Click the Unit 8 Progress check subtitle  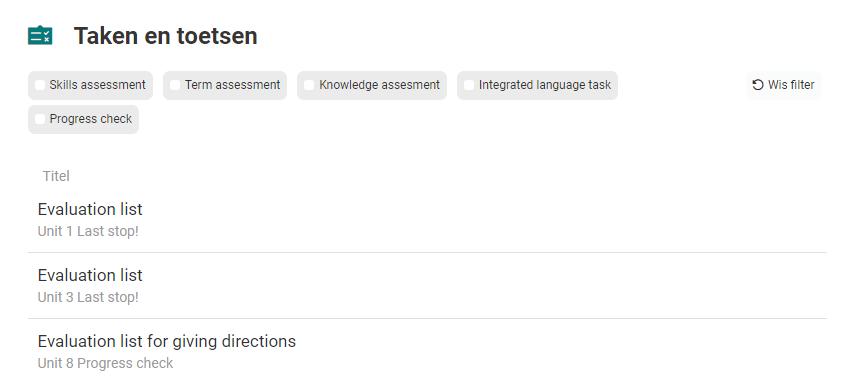pyautogui.click(x=105, y=363)
